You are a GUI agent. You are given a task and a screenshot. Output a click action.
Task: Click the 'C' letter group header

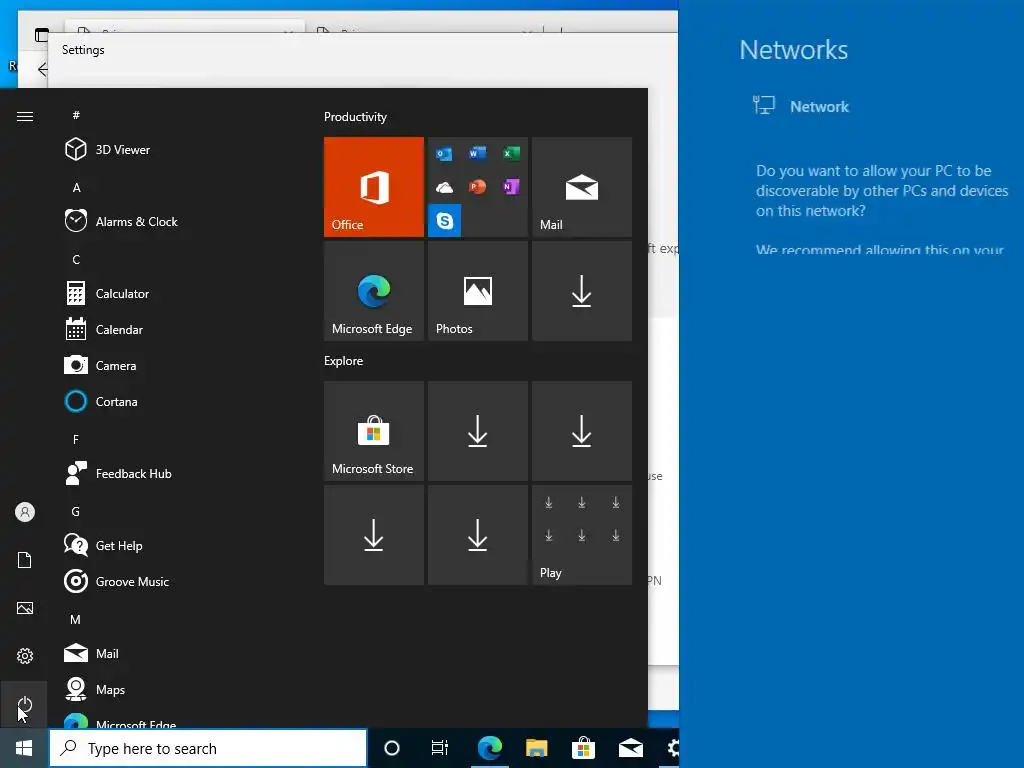click(76, 260)
